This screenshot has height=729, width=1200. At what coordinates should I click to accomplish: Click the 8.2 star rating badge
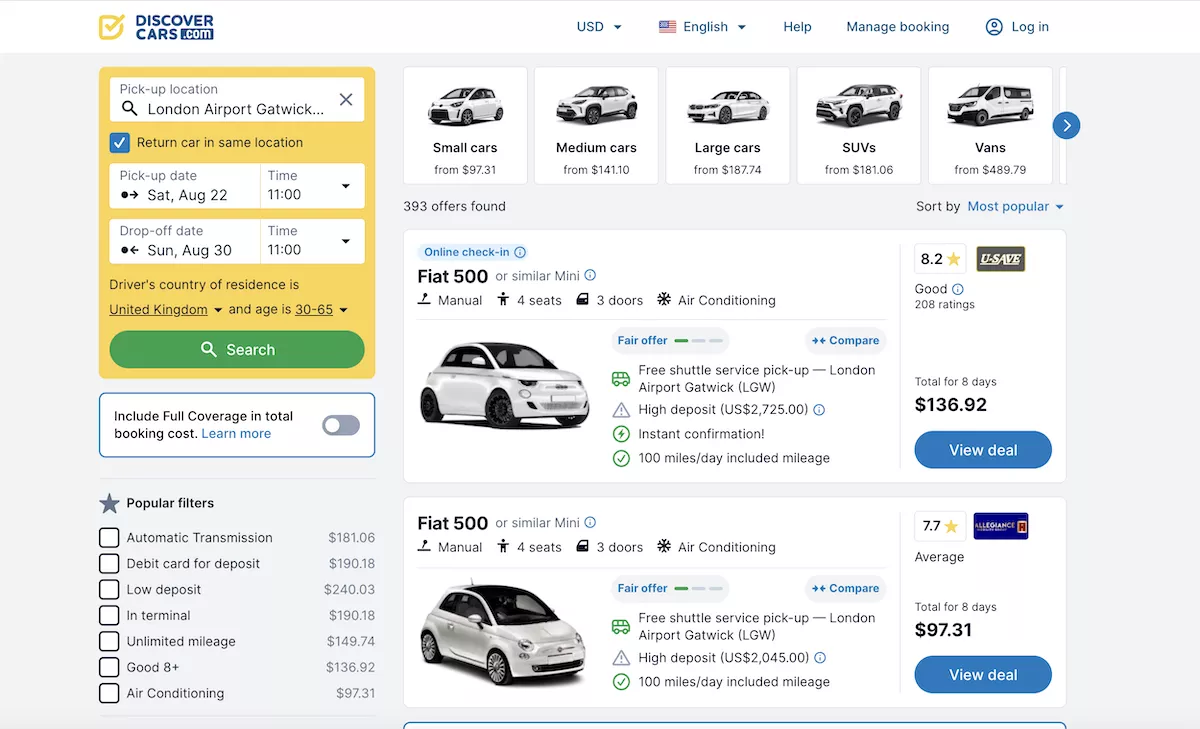940,259
